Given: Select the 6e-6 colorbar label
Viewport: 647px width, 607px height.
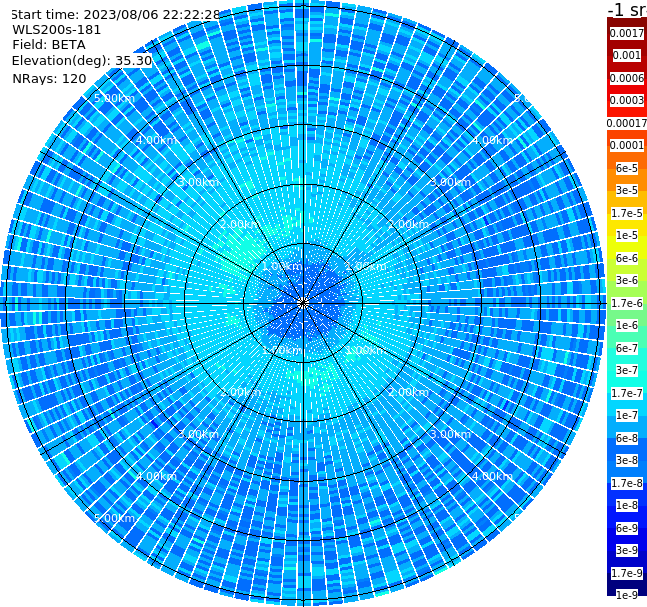Looking at the screenshot, I should click(627, 258).
